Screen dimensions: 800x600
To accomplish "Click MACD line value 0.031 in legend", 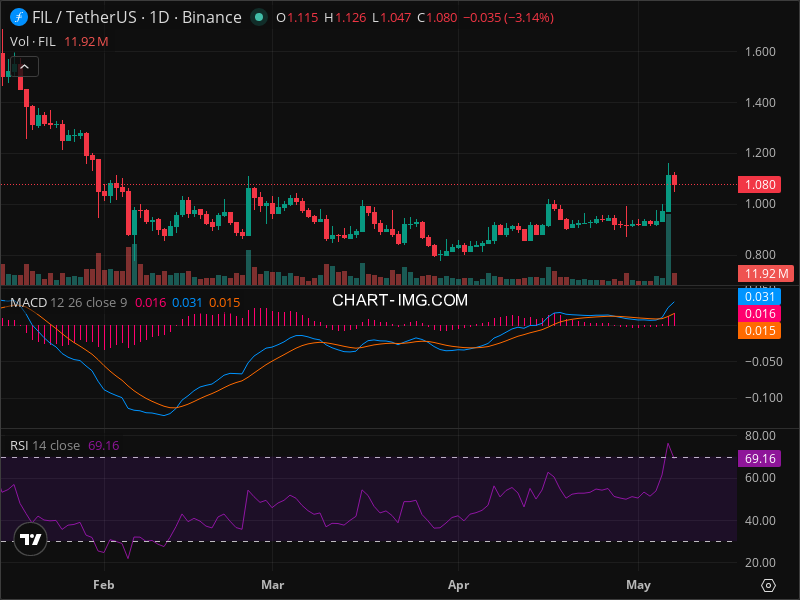I will click(187, 303).
